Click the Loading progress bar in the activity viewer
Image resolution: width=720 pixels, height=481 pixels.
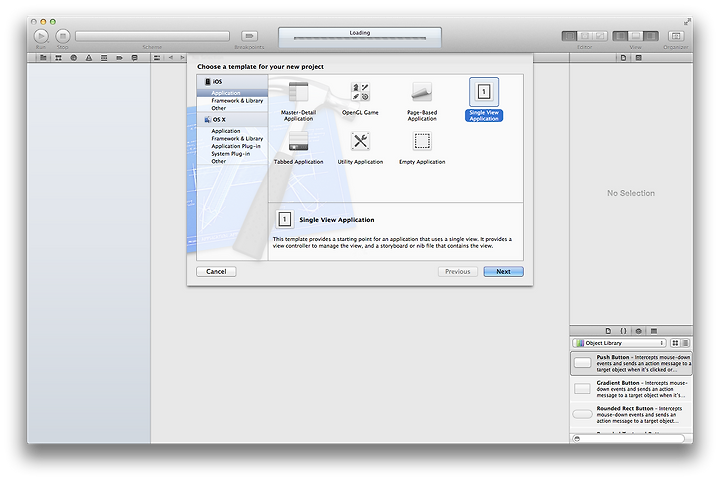pos(360,38)
